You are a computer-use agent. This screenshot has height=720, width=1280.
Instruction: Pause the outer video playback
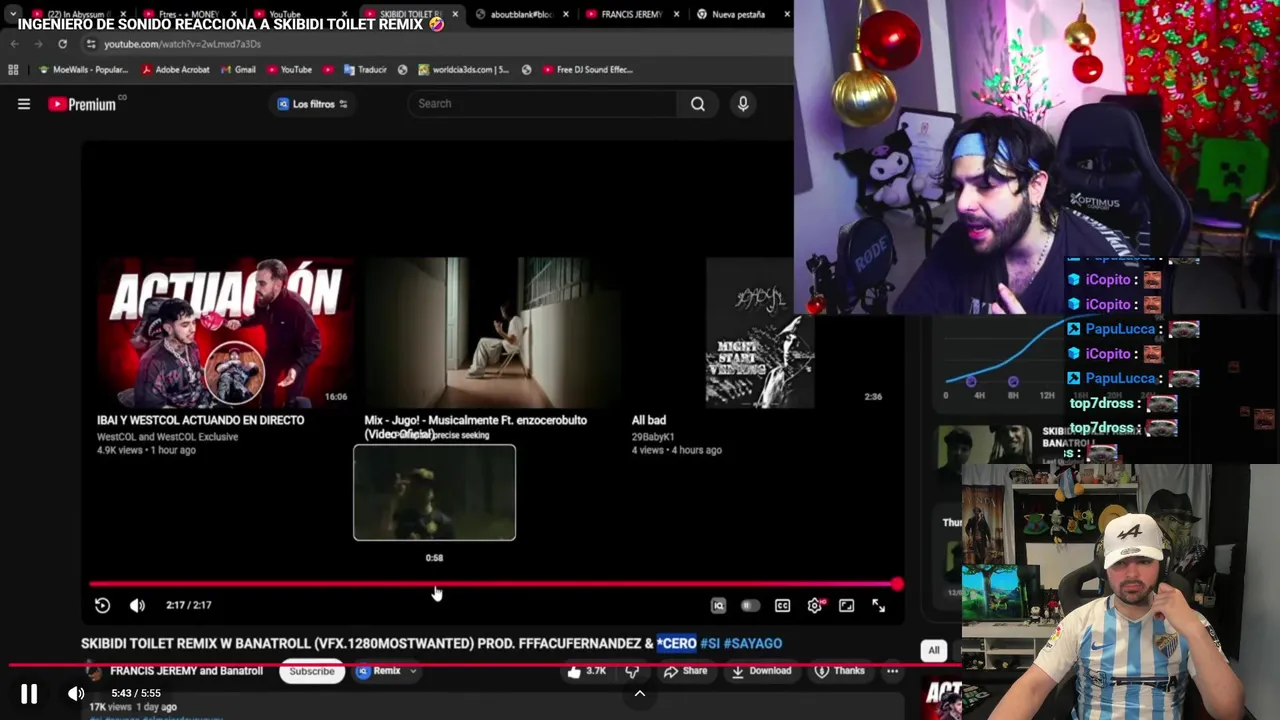coord(29,693)
